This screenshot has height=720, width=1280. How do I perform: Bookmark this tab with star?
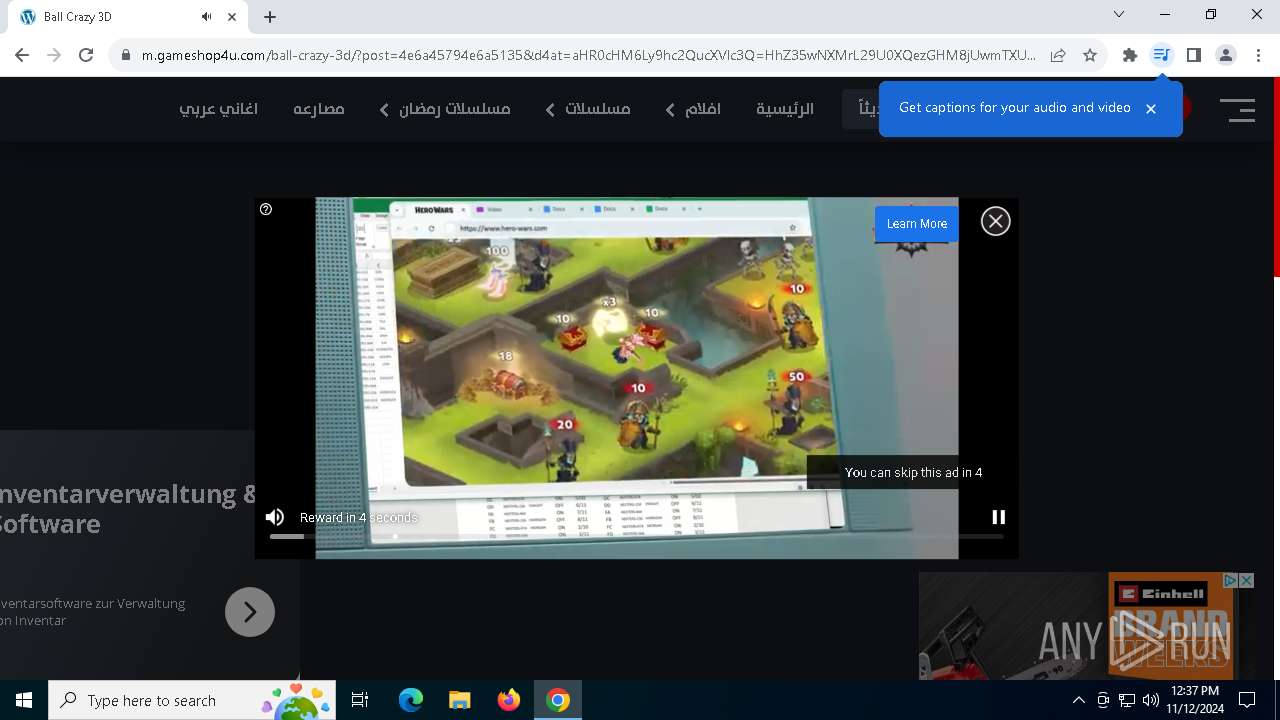pos(1090,56)
